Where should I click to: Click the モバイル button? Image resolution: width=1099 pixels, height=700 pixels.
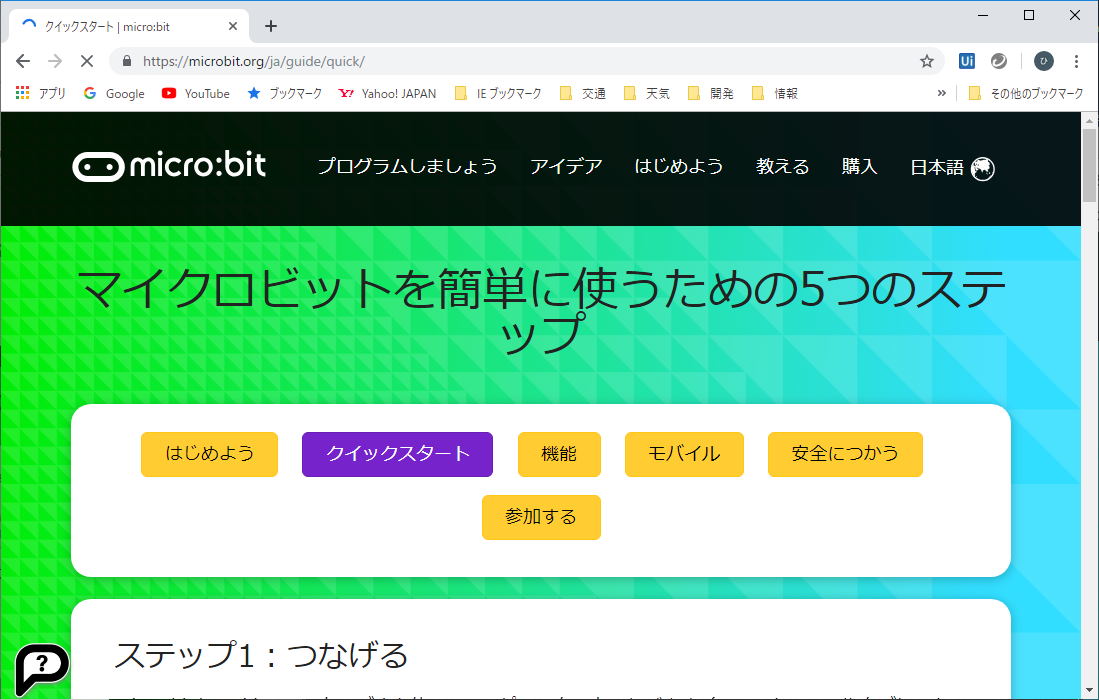point(684,454)
